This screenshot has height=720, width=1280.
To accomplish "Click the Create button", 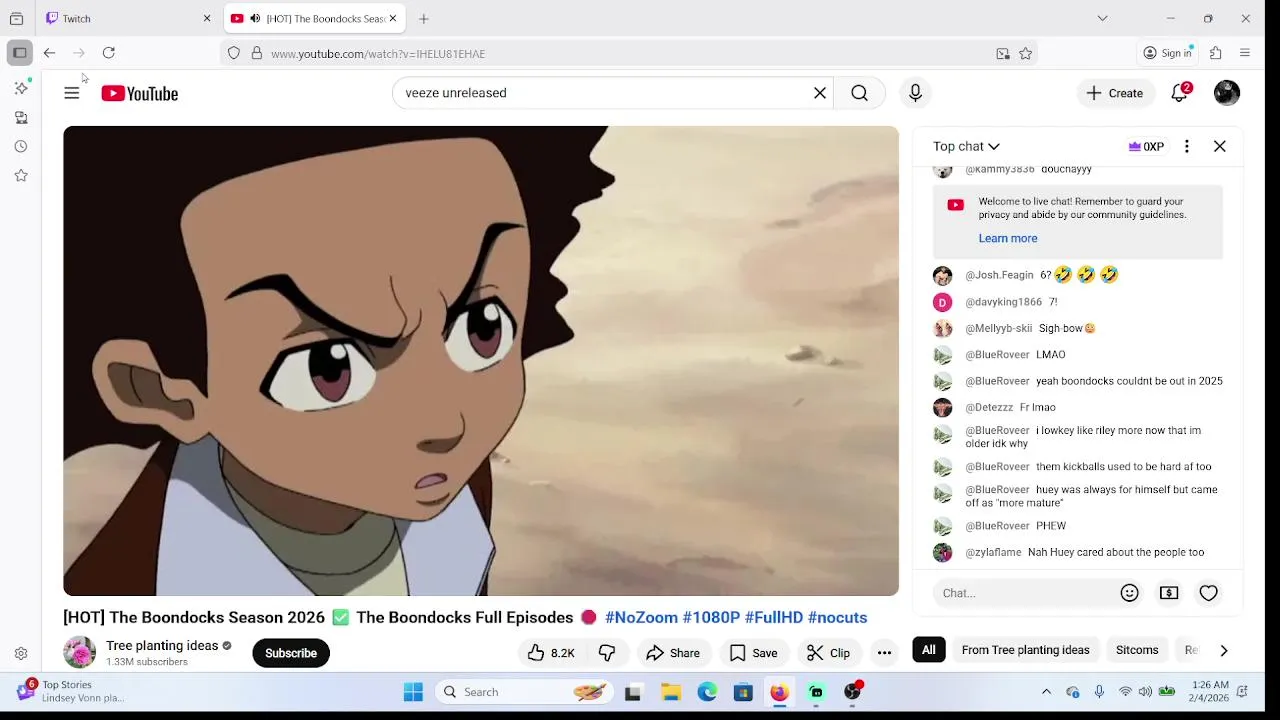I will [x=1115, y=93].
